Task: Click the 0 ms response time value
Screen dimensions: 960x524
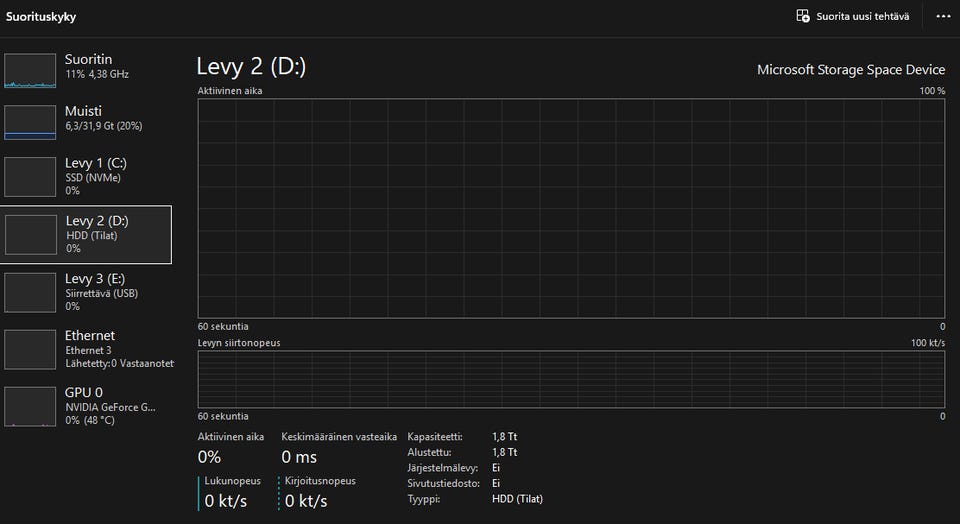Action: (299, 457)
